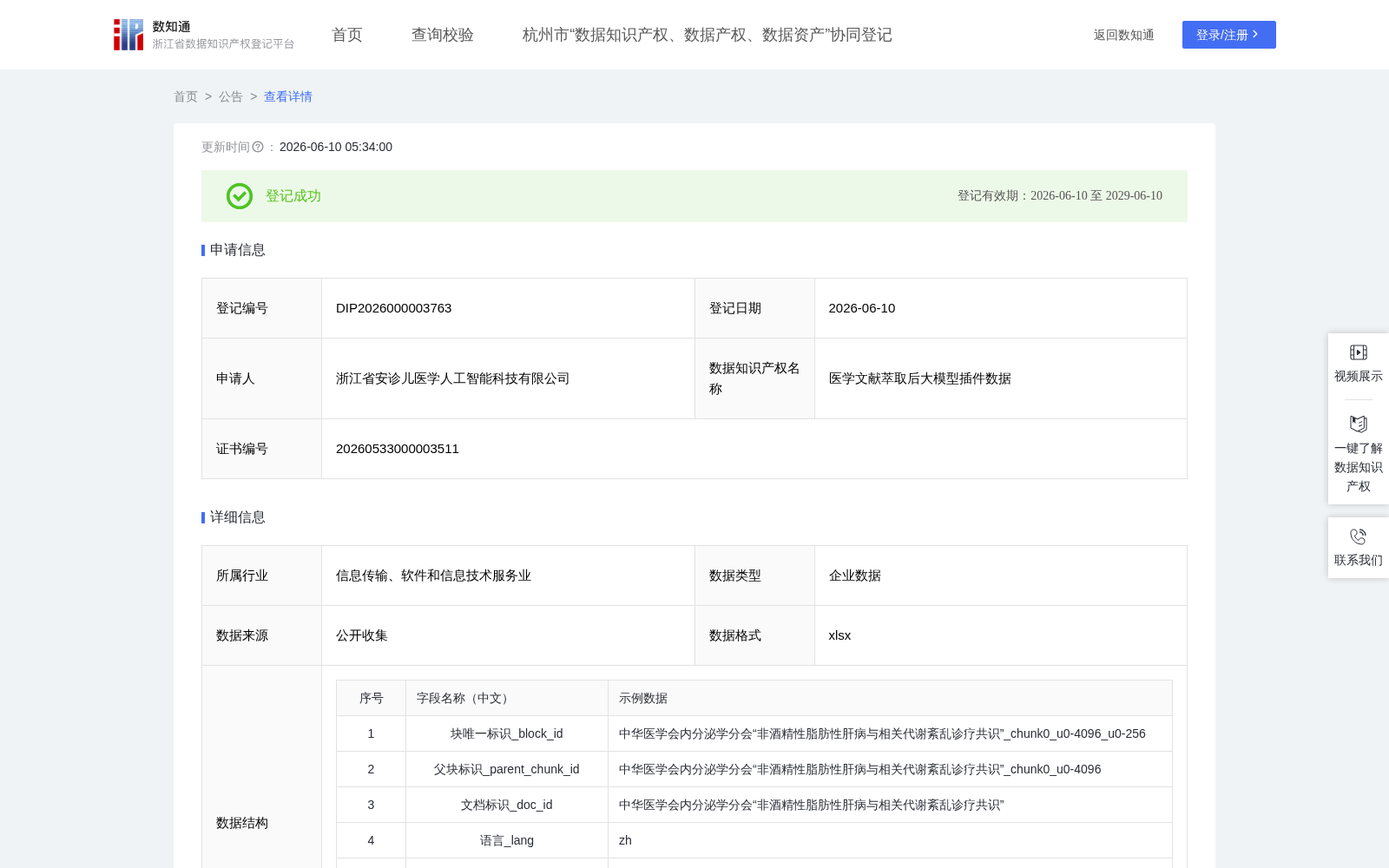1389x868 pixels.
Task: Click sample data ending chunk0_u0-4096_u0-256
Action: point(882,733)
